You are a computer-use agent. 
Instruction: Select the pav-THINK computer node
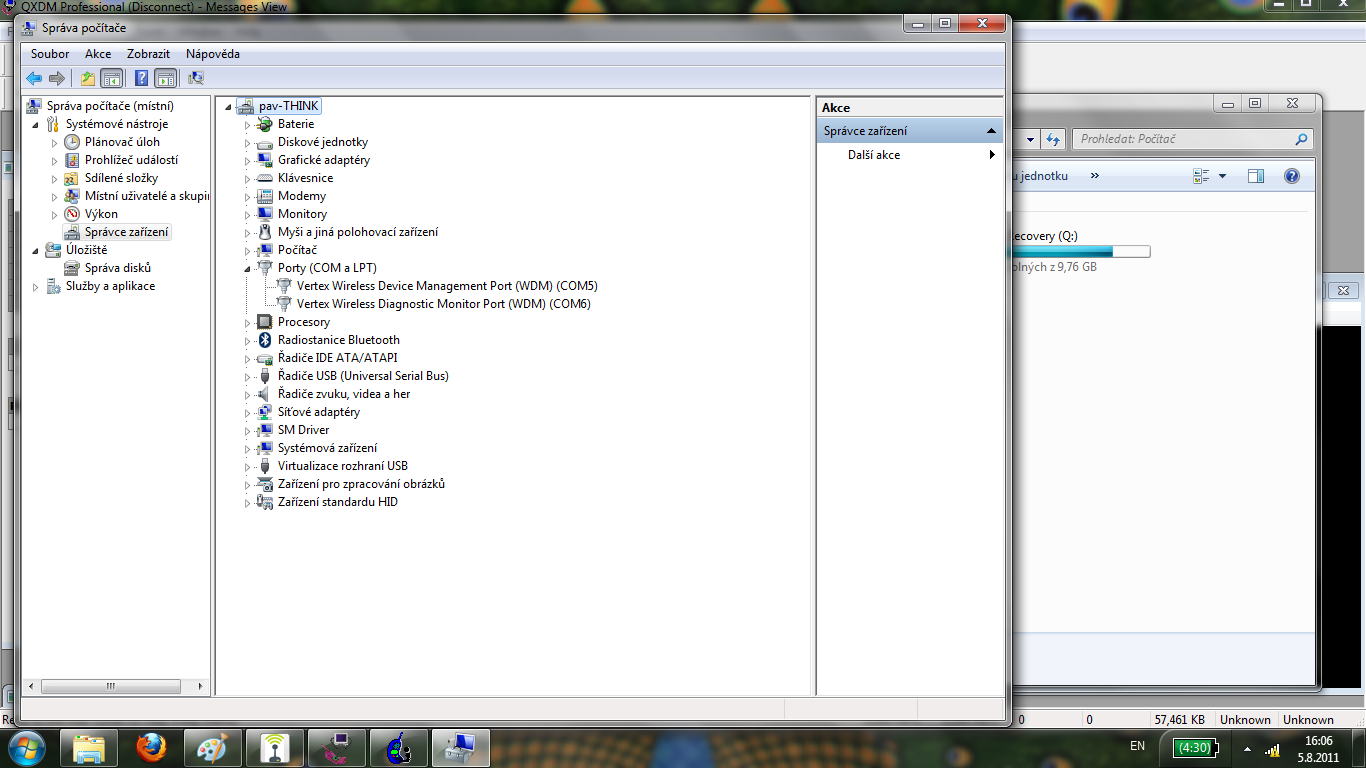click(x=290, y=106)
